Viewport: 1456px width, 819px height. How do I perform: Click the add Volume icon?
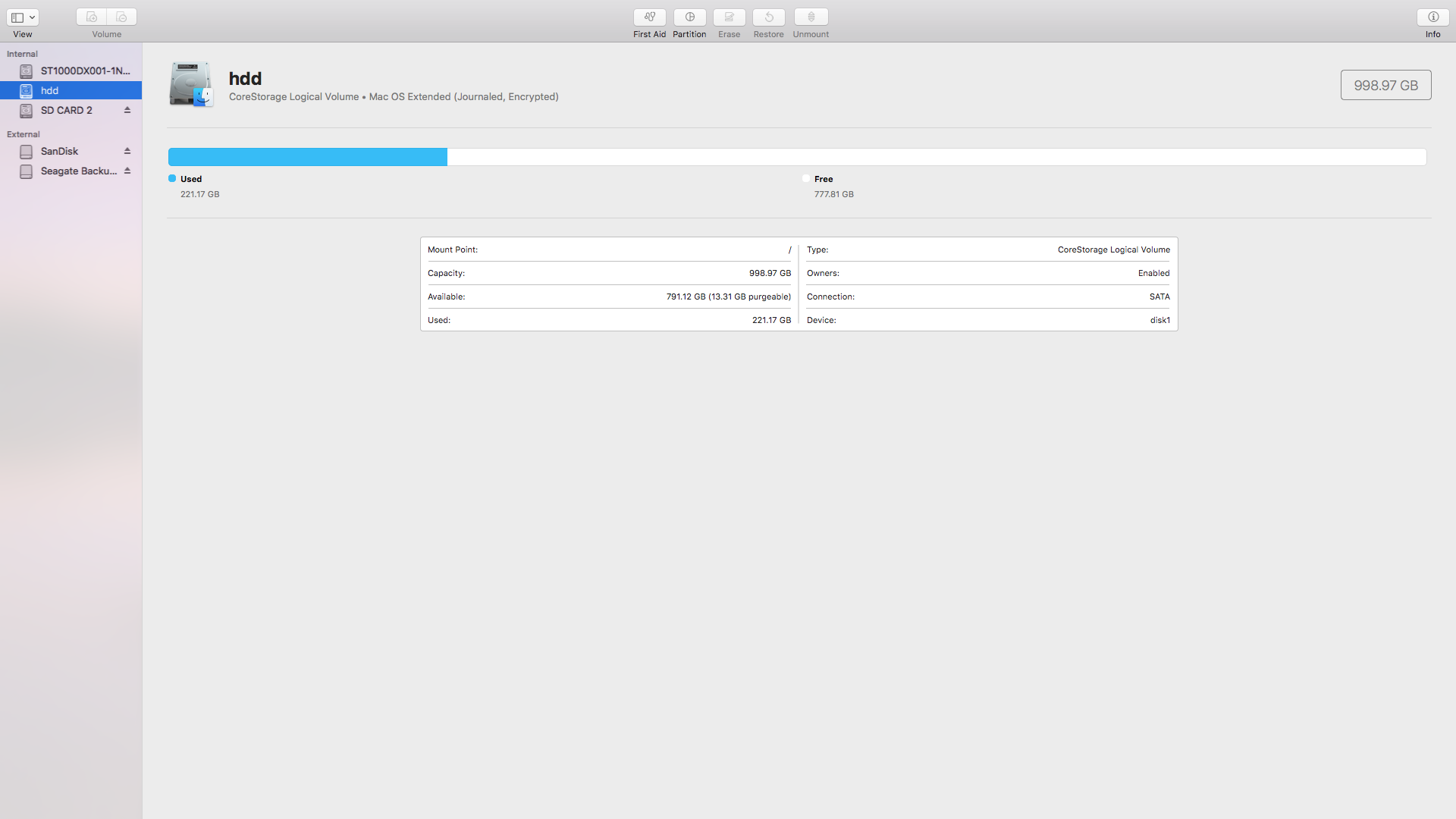[x=92, y=17]
